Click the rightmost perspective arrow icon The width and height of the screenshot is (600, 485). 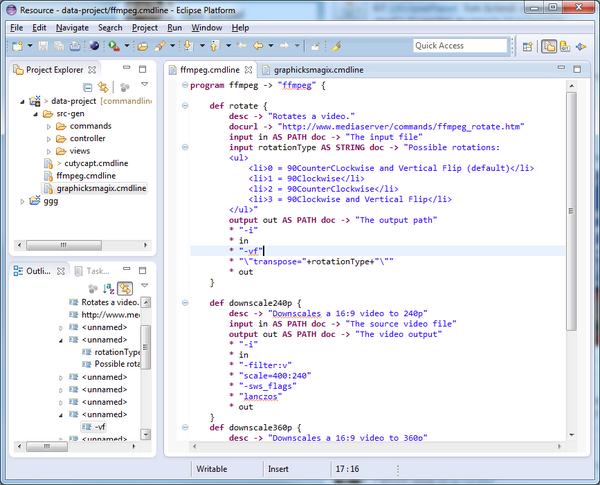point(581,46)
